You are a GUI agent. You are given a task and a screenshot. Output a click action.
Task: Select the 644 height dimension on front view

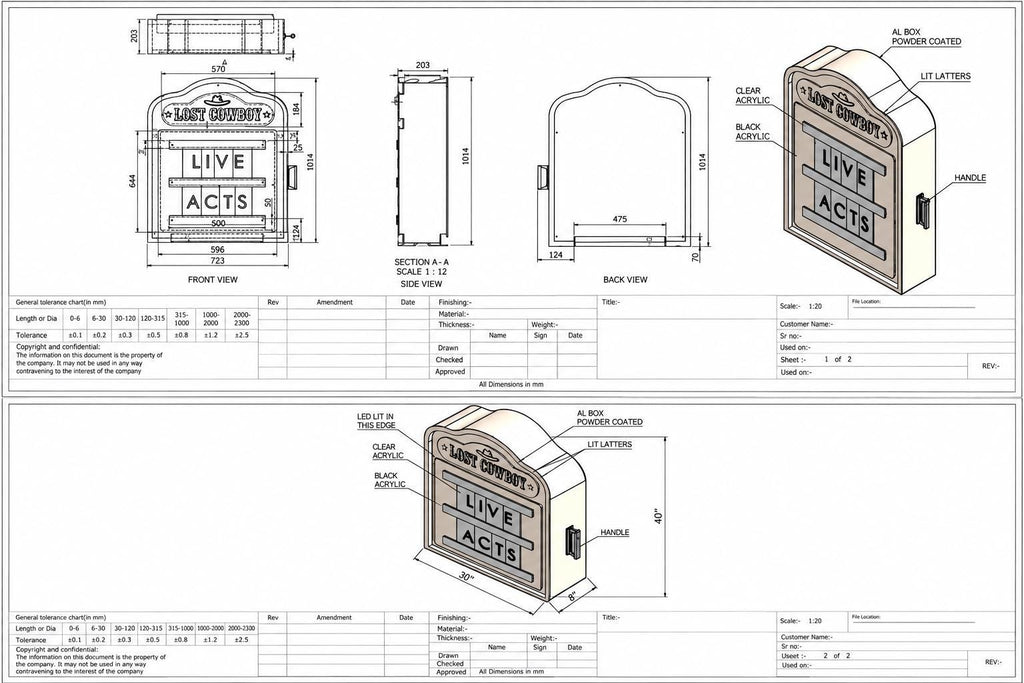[133, 181]
